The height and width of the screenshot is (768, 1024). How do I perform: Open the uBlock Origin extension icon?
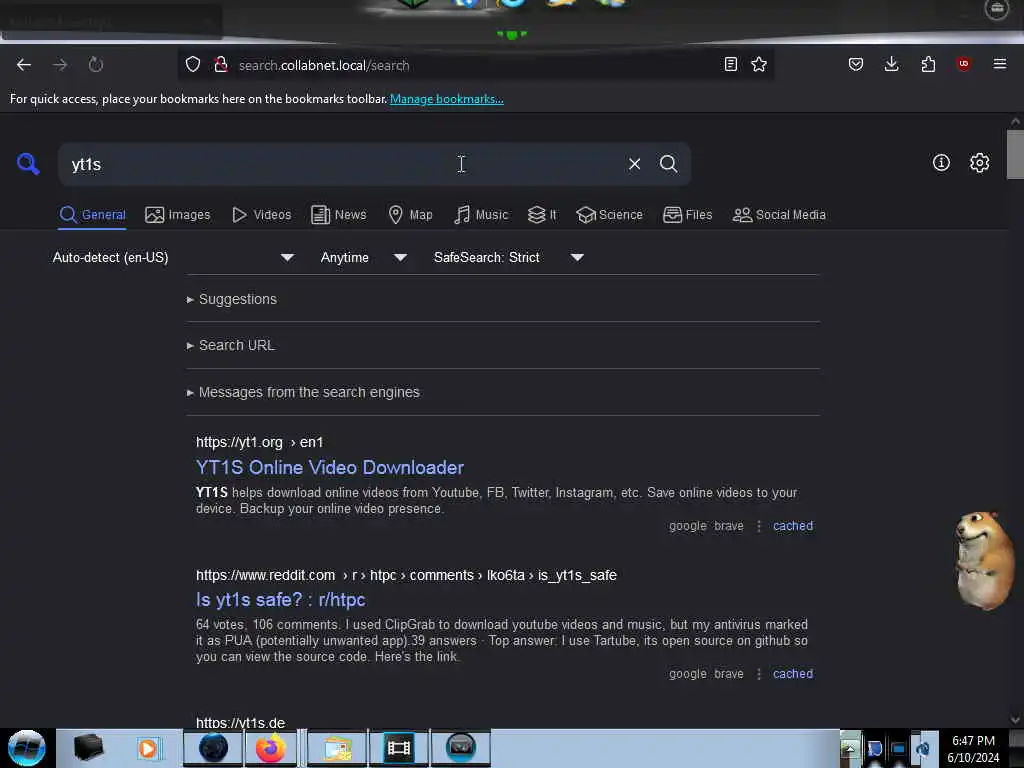click(963, 64)
